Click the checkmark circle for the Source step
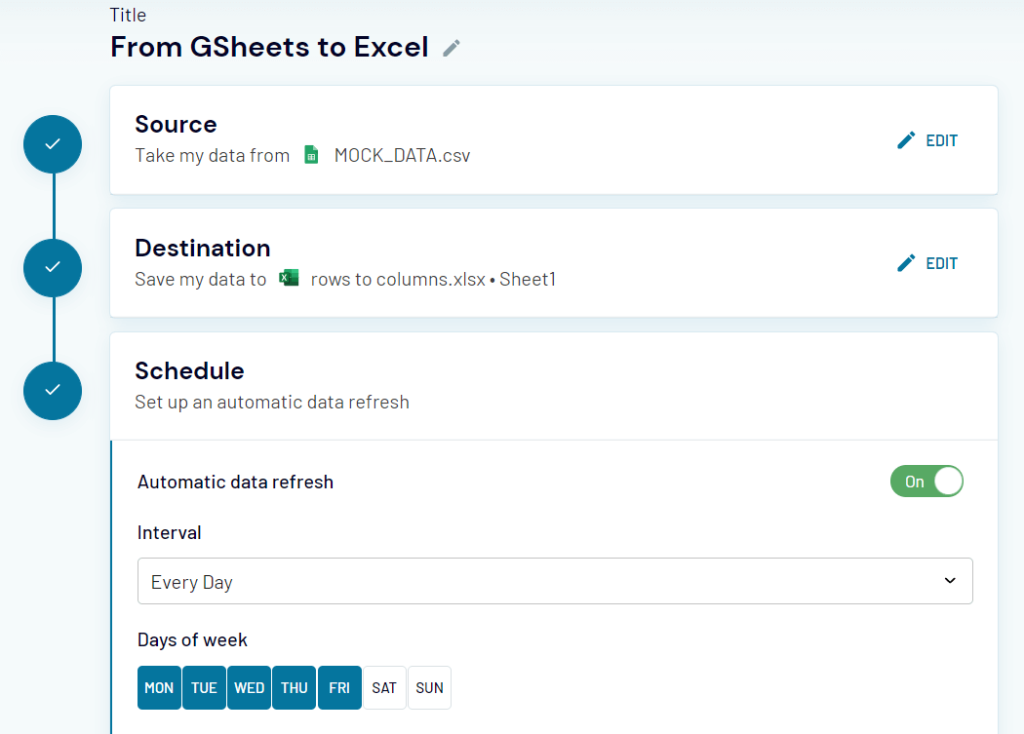 52,144
